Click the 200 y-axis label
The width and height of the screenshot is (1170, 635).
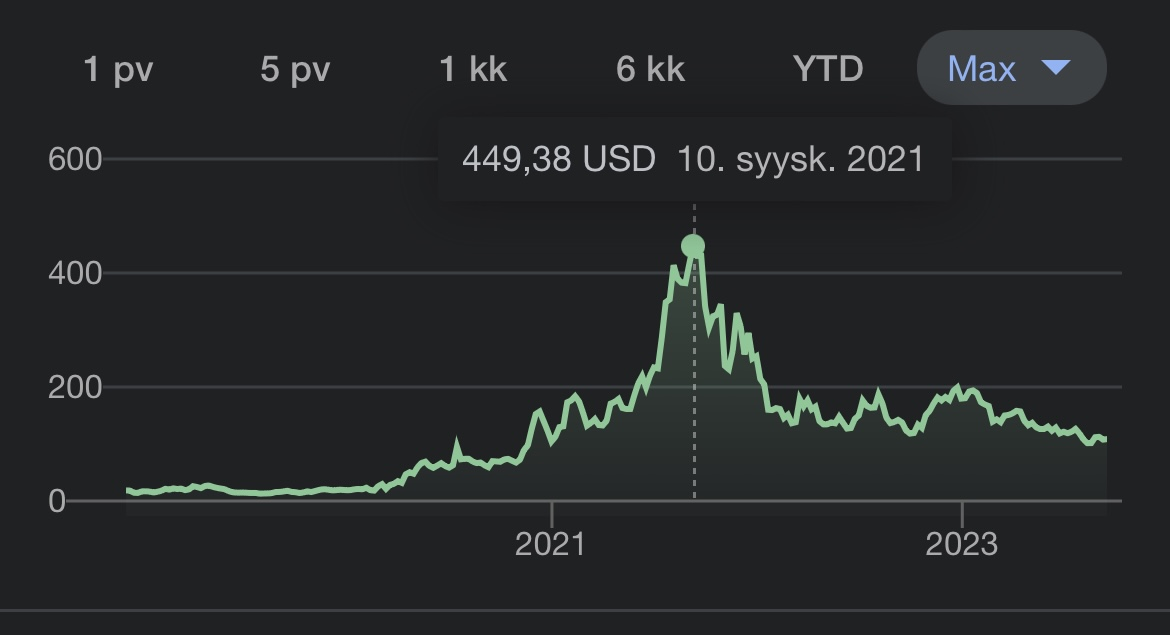point(75,387)
